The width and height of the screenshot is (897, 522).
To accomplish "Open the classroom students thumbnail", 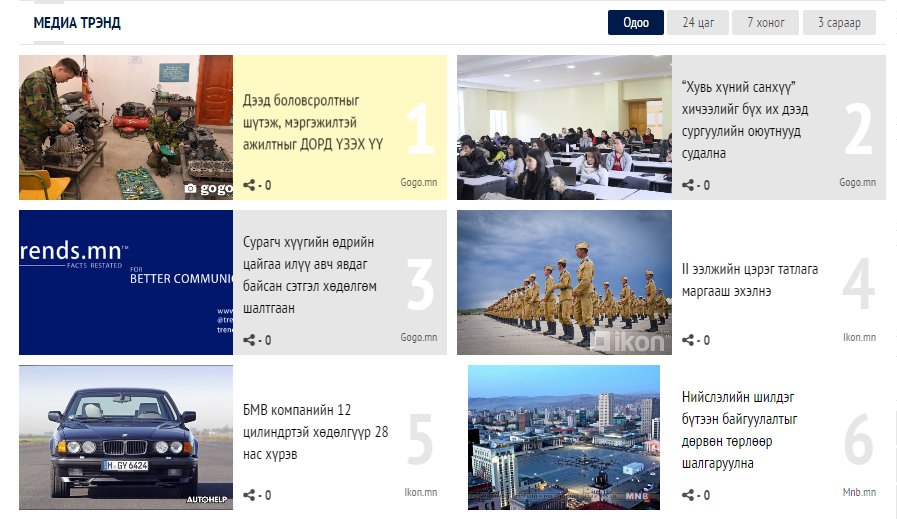I will tap(564, 127).
